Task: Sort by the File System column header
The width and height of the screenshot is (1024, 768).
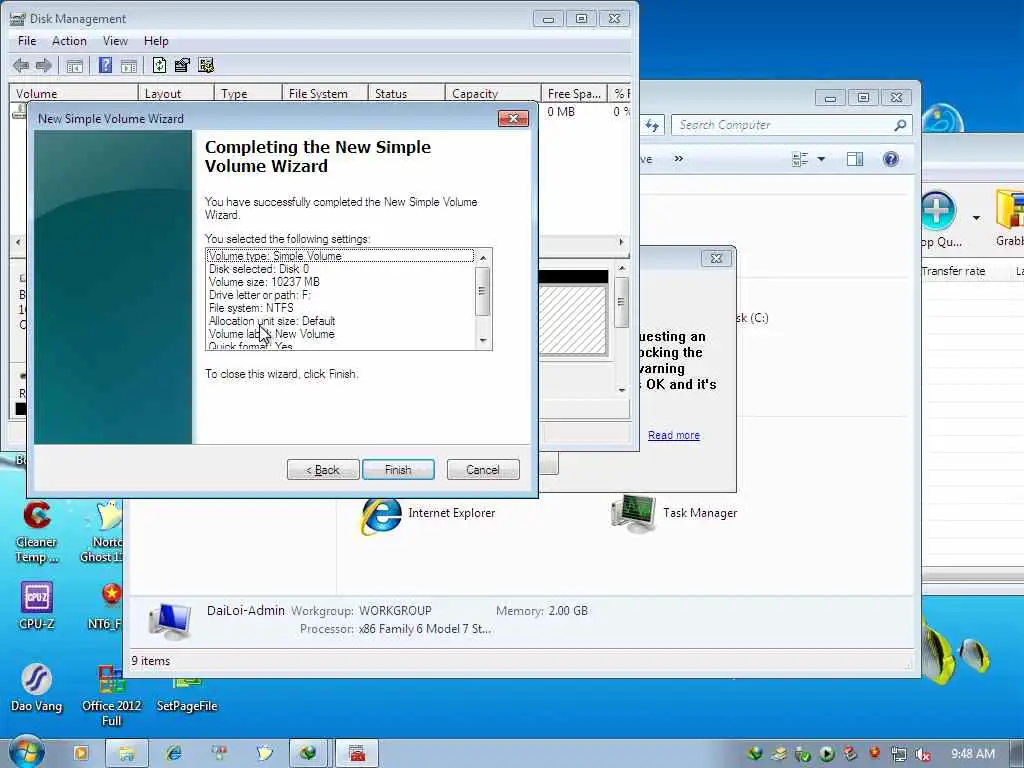Action: pos(325,93)
